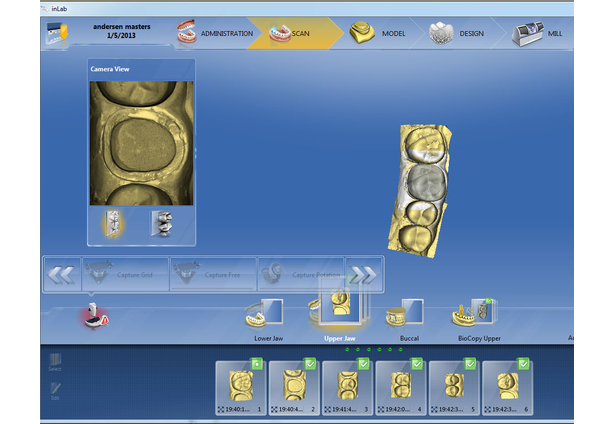Uncheck the green checkmark on scan 6
Image resolution: width=615 pixels, height=424 pixels.
point(524,364)
